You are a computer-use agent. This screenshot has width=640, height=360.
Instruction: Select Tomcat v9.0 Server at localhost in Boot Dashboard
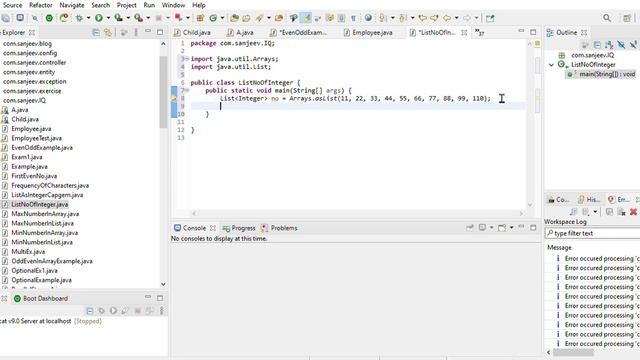[x=51, y=321]
